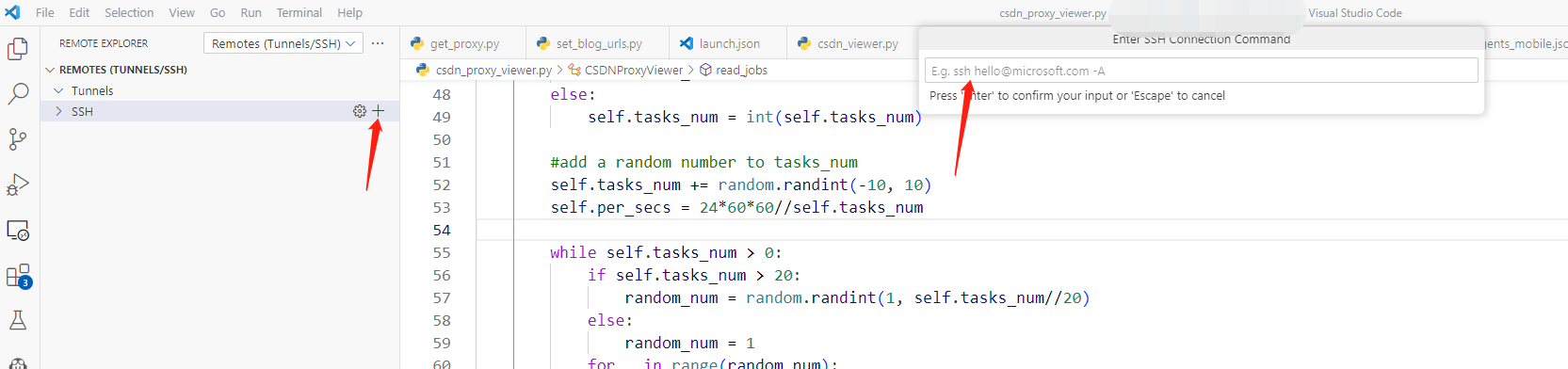Click line number 48 in gutter

[x=442, y=94]
